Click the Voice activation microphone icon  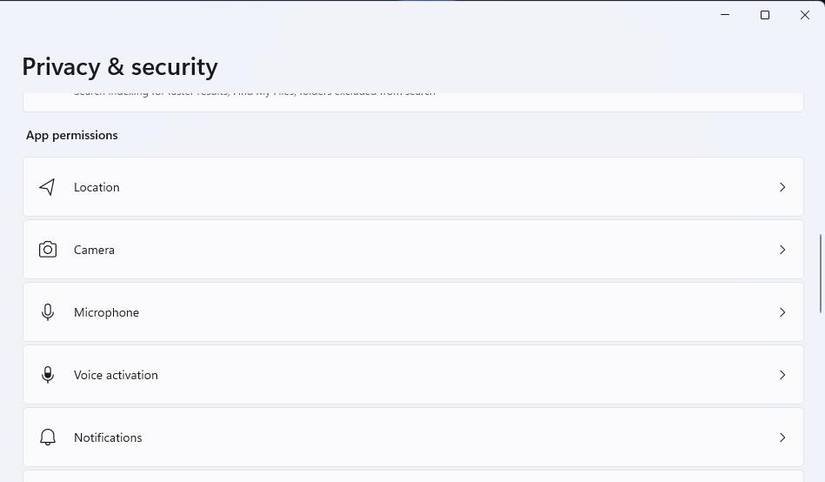47,375
